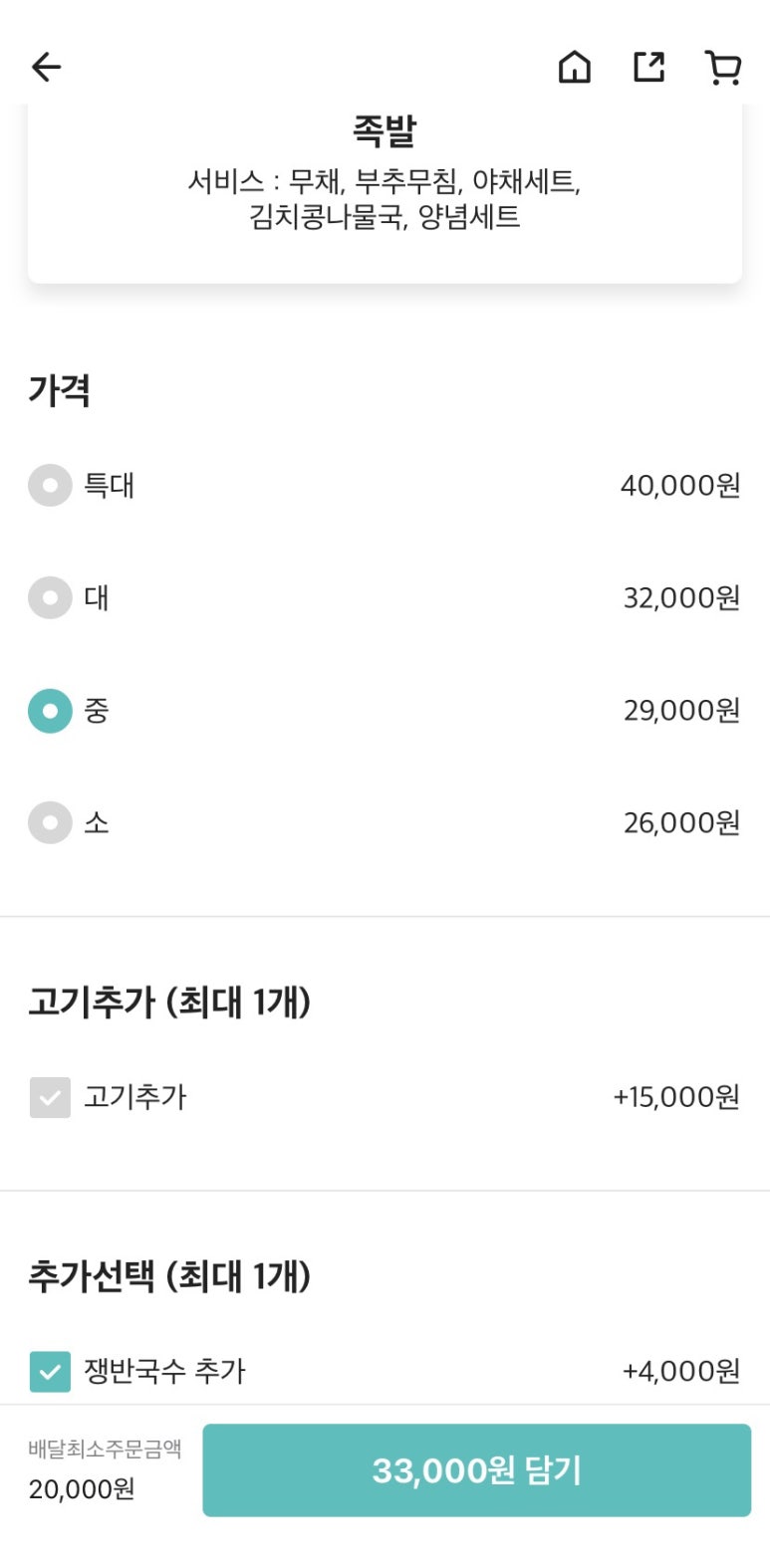This screenshot has height=1568, width=770.
Task: Check the 고기추가 checkbox
Action: 50,1097
